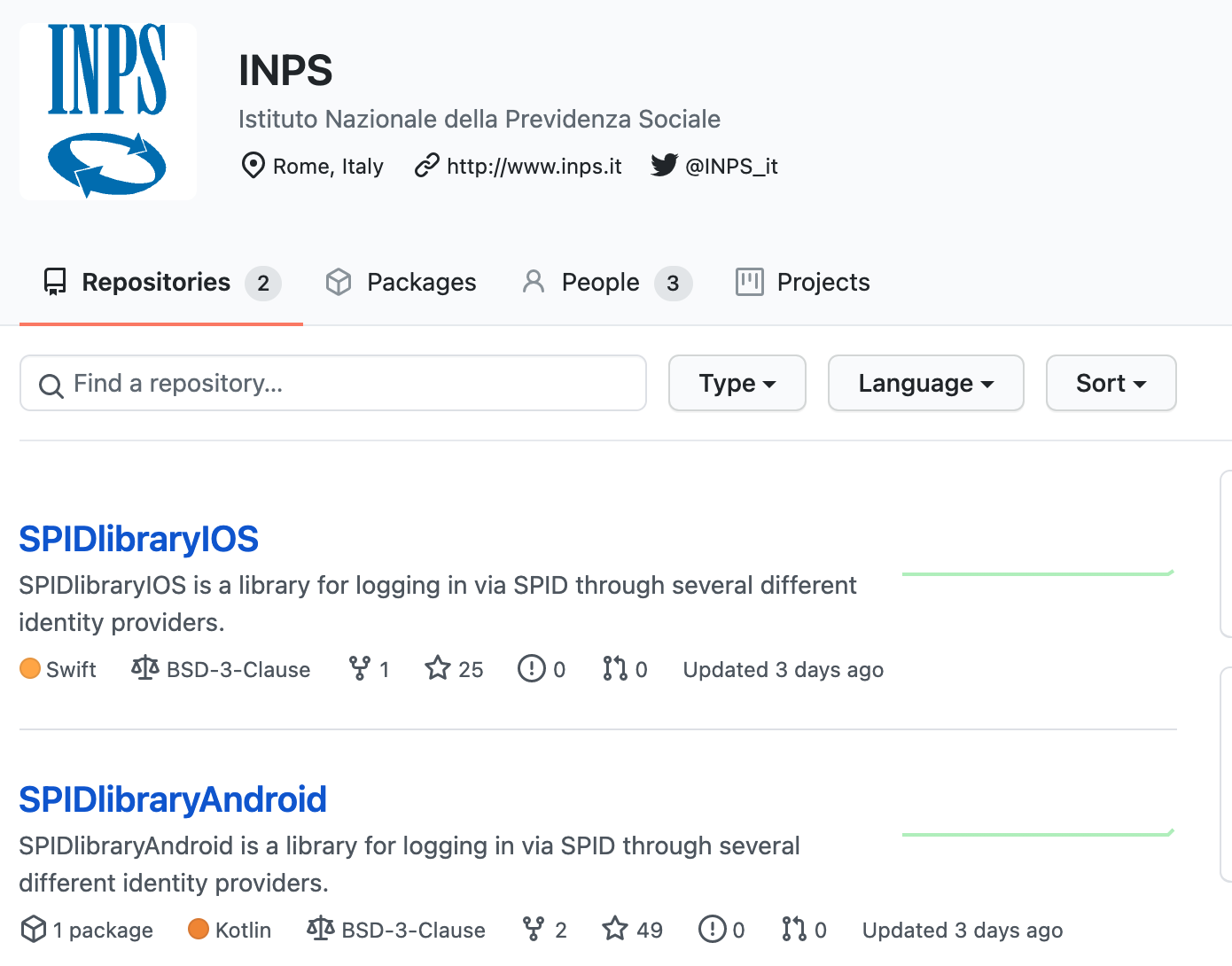Click the star icon for SPIDlibraryAndroid
1232x966 pixels.
pyautogui.click(x=615, y=929)
